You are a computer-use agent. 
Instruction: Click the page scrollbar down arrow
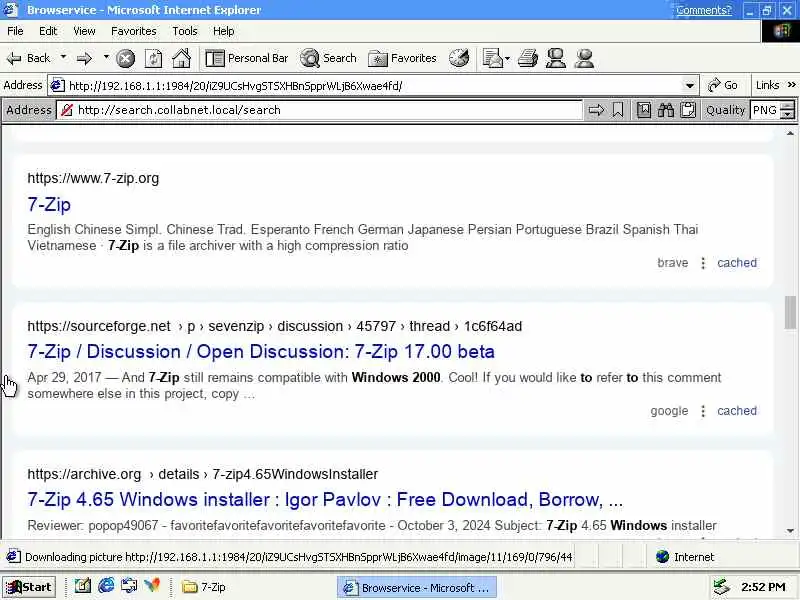790,531
